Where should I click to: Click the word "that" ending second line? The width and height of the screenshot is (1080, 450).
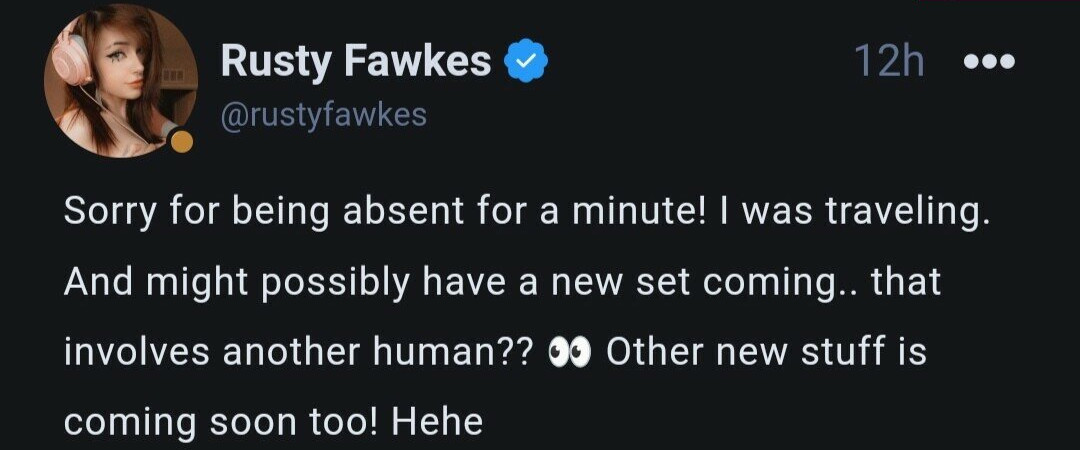click(907, 283)
